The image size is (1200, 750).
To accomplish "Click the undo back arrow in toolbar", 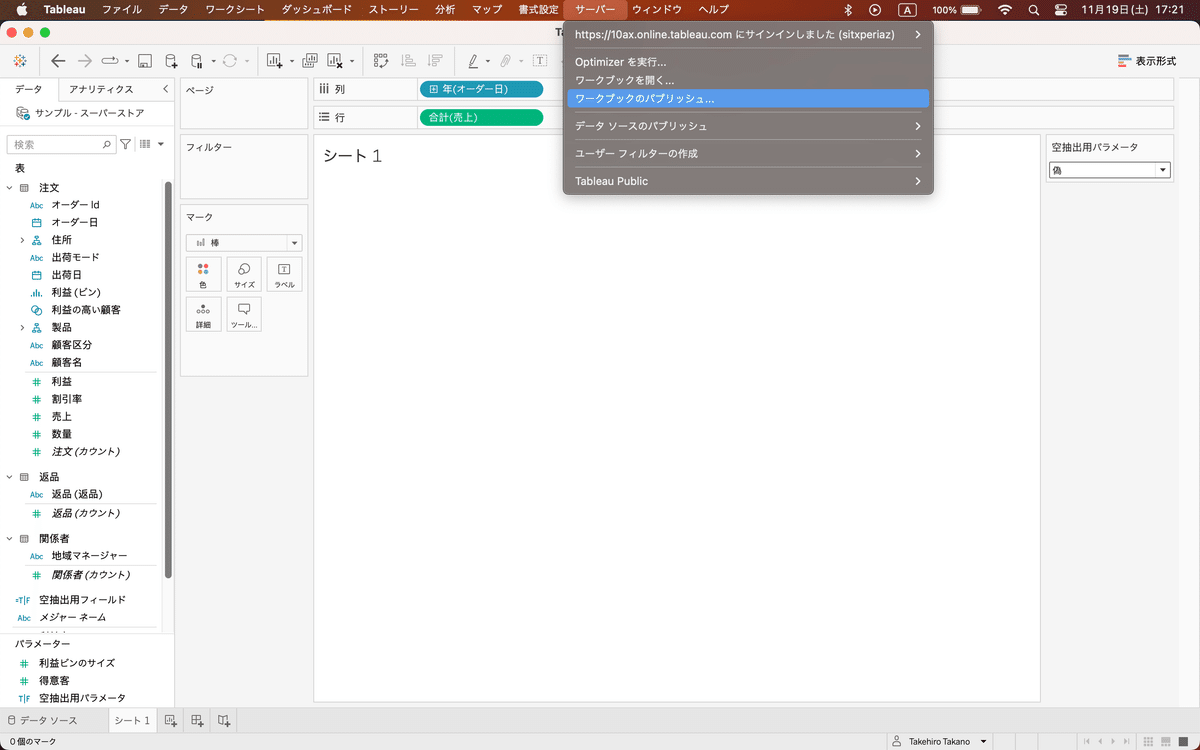I will (x=58, y=60).
